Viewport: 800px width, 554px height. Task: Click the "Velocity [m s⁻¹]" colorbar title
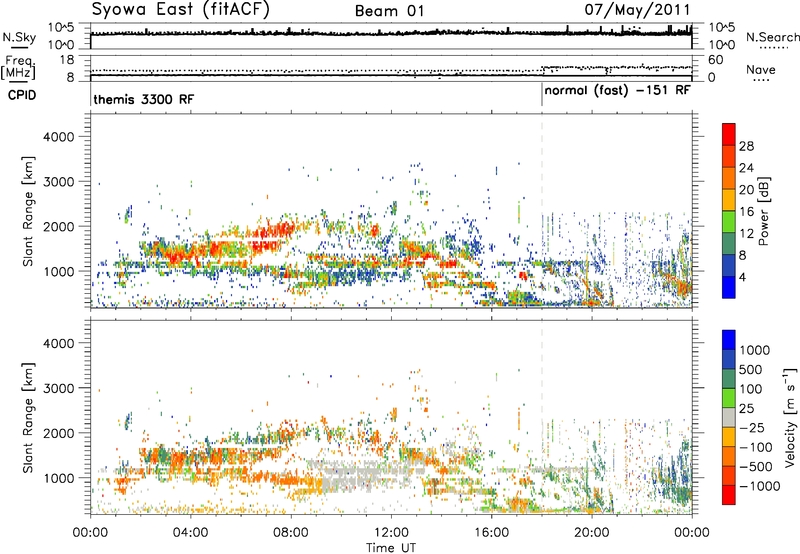pos(790,417)
